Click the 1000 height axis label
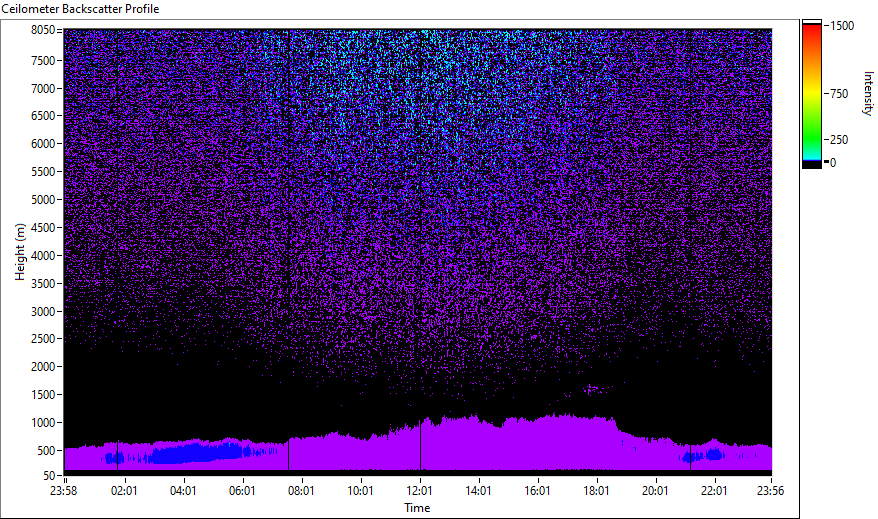Screen dimensions: 878x519 [x=43, y=423]
